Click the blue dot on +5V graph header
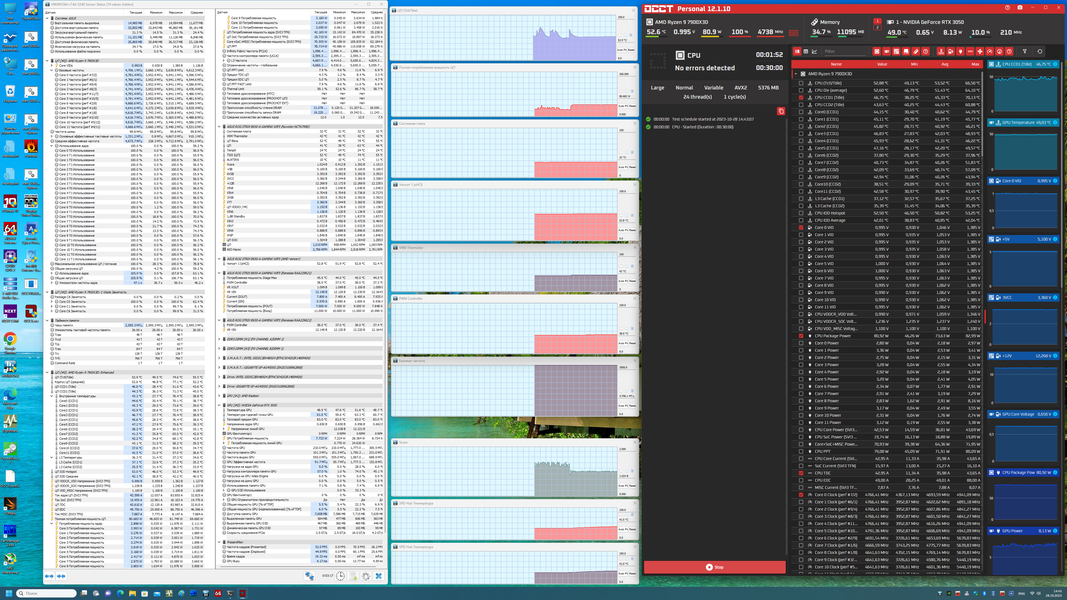This screenshot has width=1067, height=600. [1055, 239]
